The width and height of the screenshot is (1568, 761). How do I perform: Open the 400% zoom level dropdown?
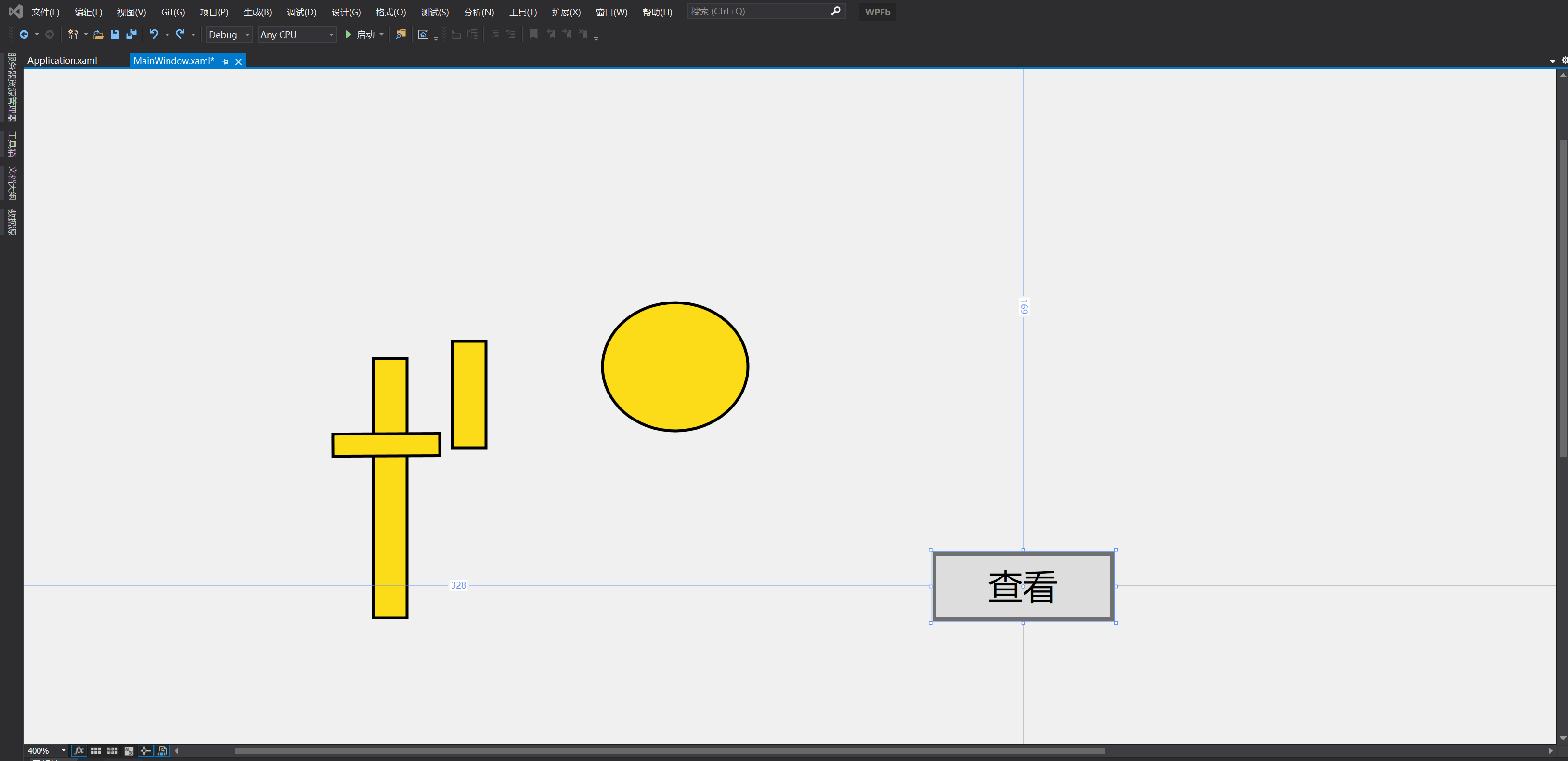(x=63, y=751)
